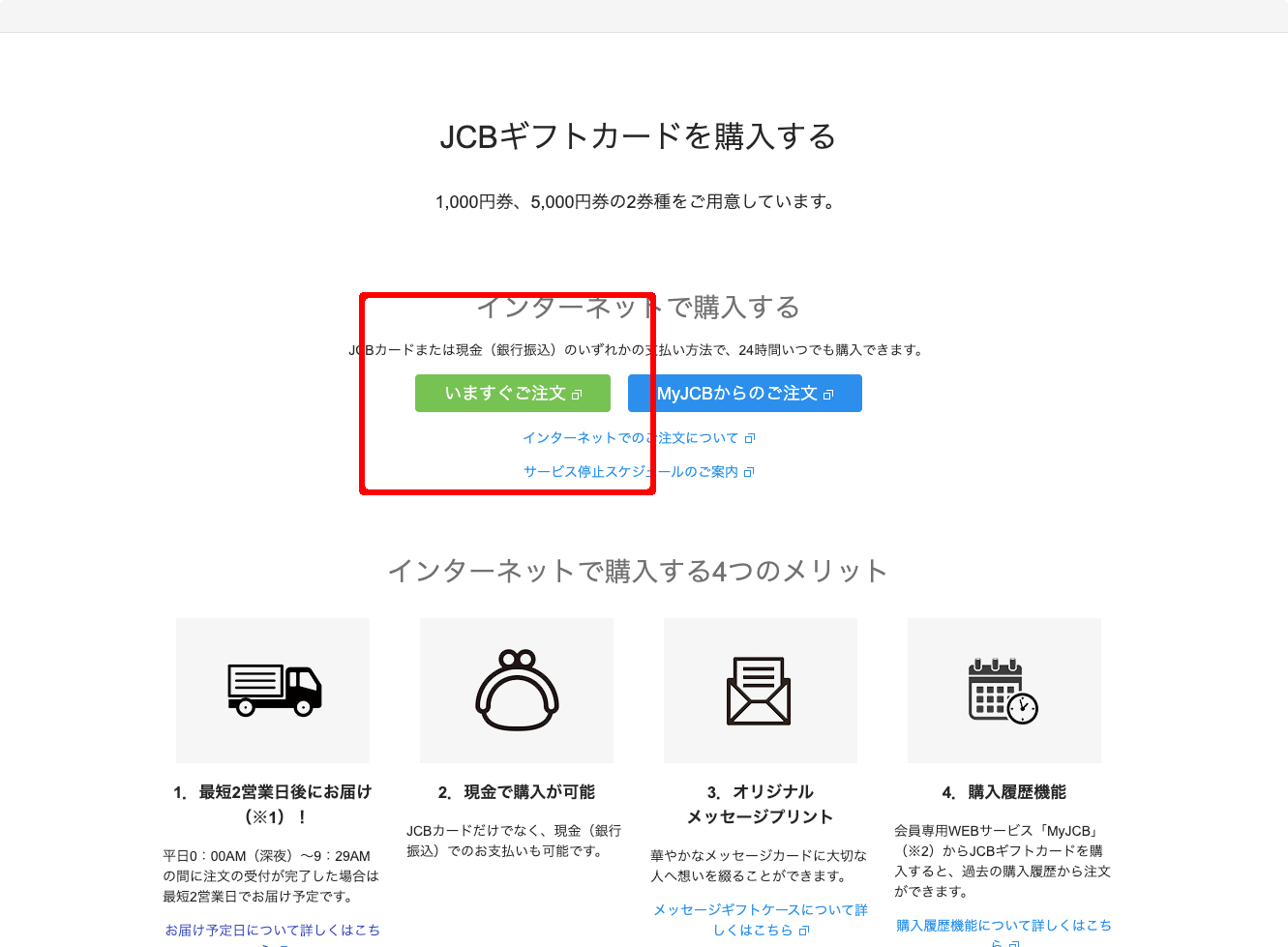Click the 1,000円券、5,000円券 description text
Viewport: 1288px width, 947px height.
tap(638, 202)
